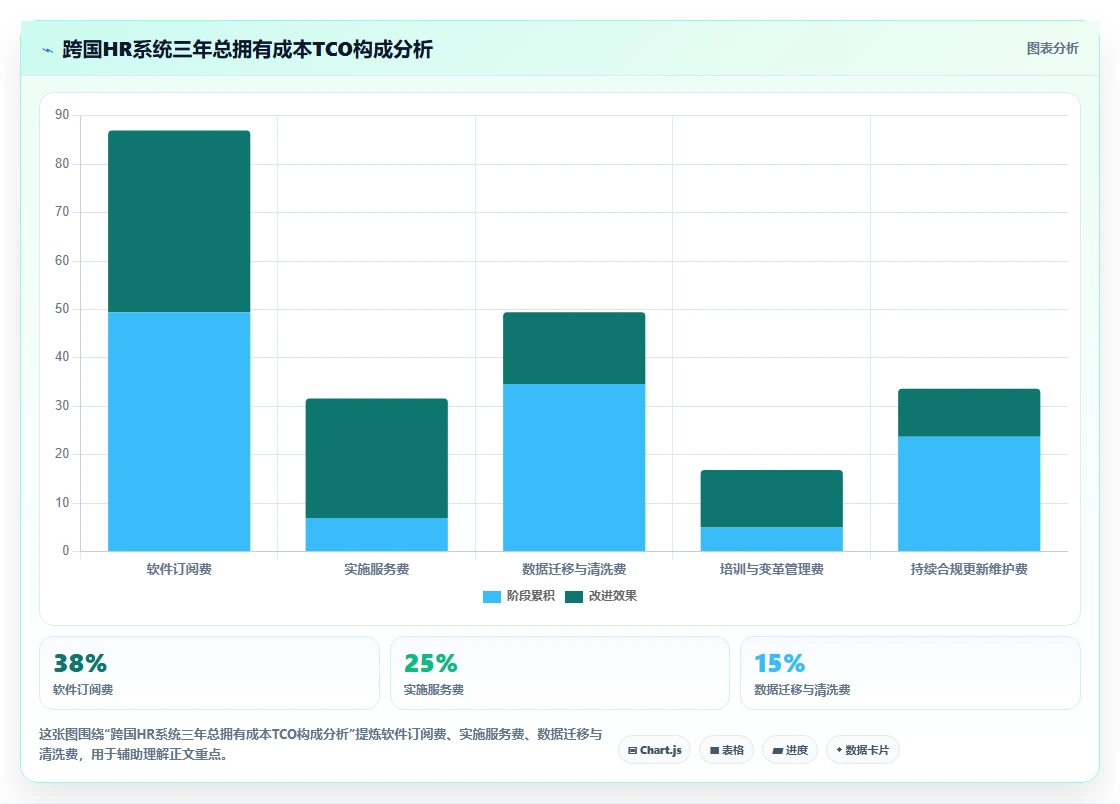Click the 25% 实施服务费 stat card
Viewport: 1120px width, 804px height.
(560, 673)
